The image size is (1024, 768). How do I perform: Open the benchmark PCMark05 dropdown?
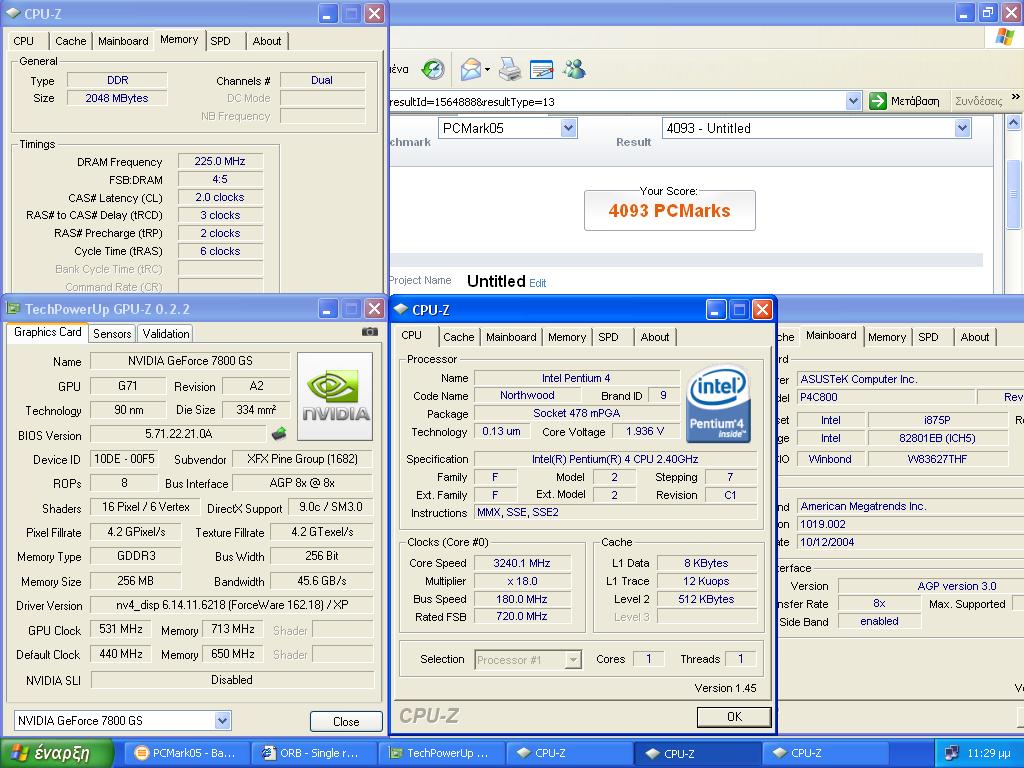click(568, 128)
